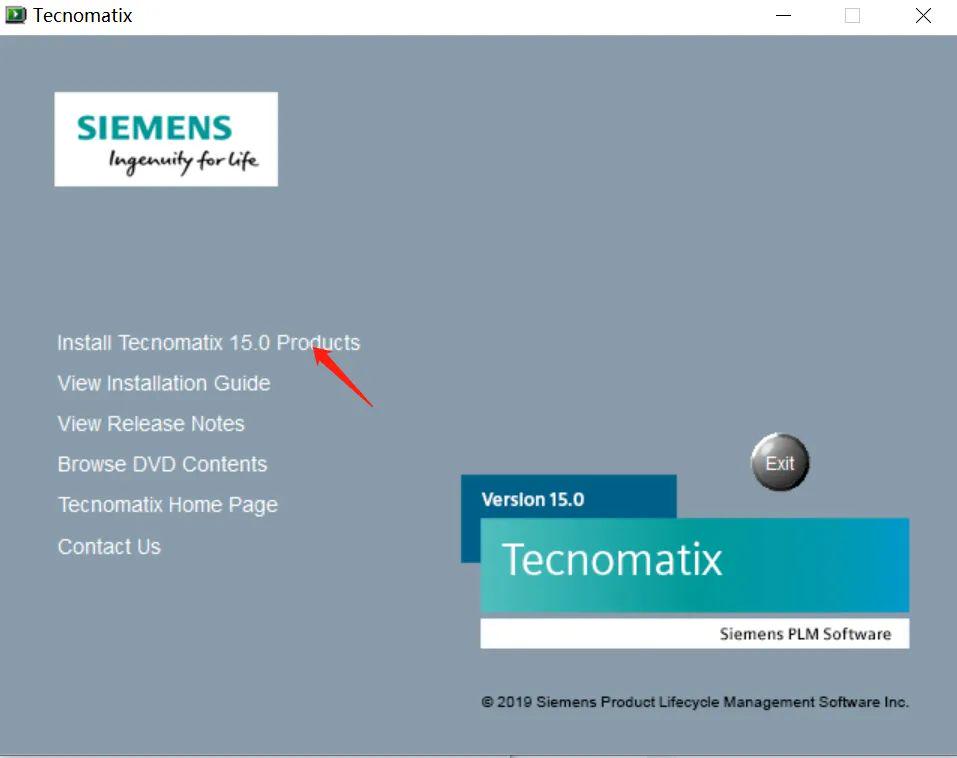Visit Tecnomatix Home Page link

click(x=168, y=505)
